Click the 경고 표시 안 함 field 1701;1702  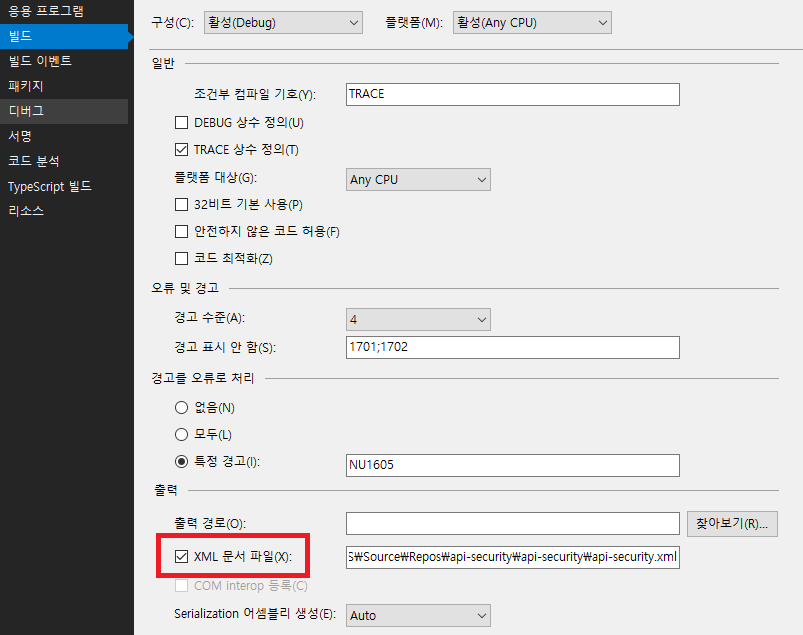(x=513, y=347)
